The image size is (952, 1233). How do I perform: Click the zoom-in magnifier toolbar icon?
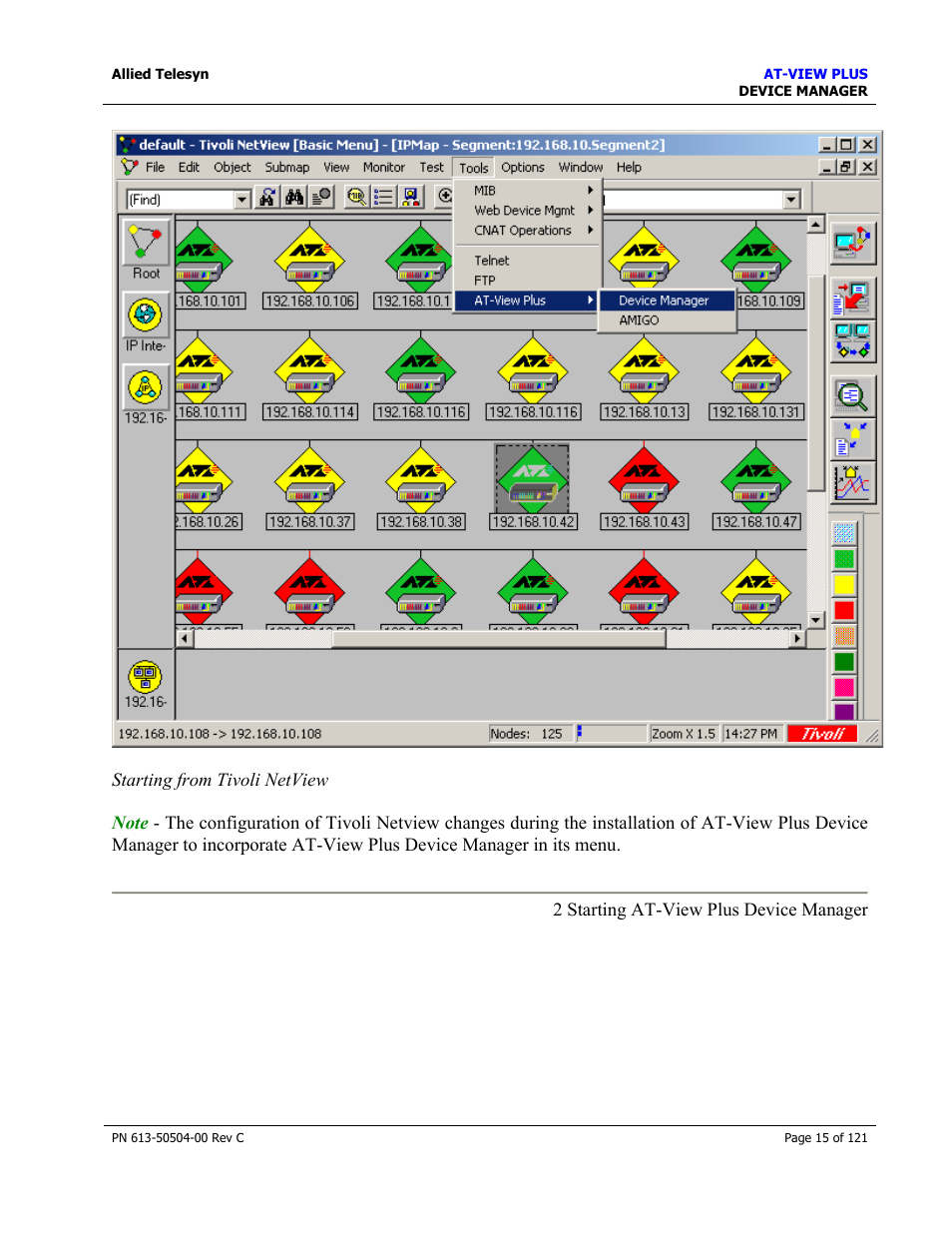coord(444,198)
